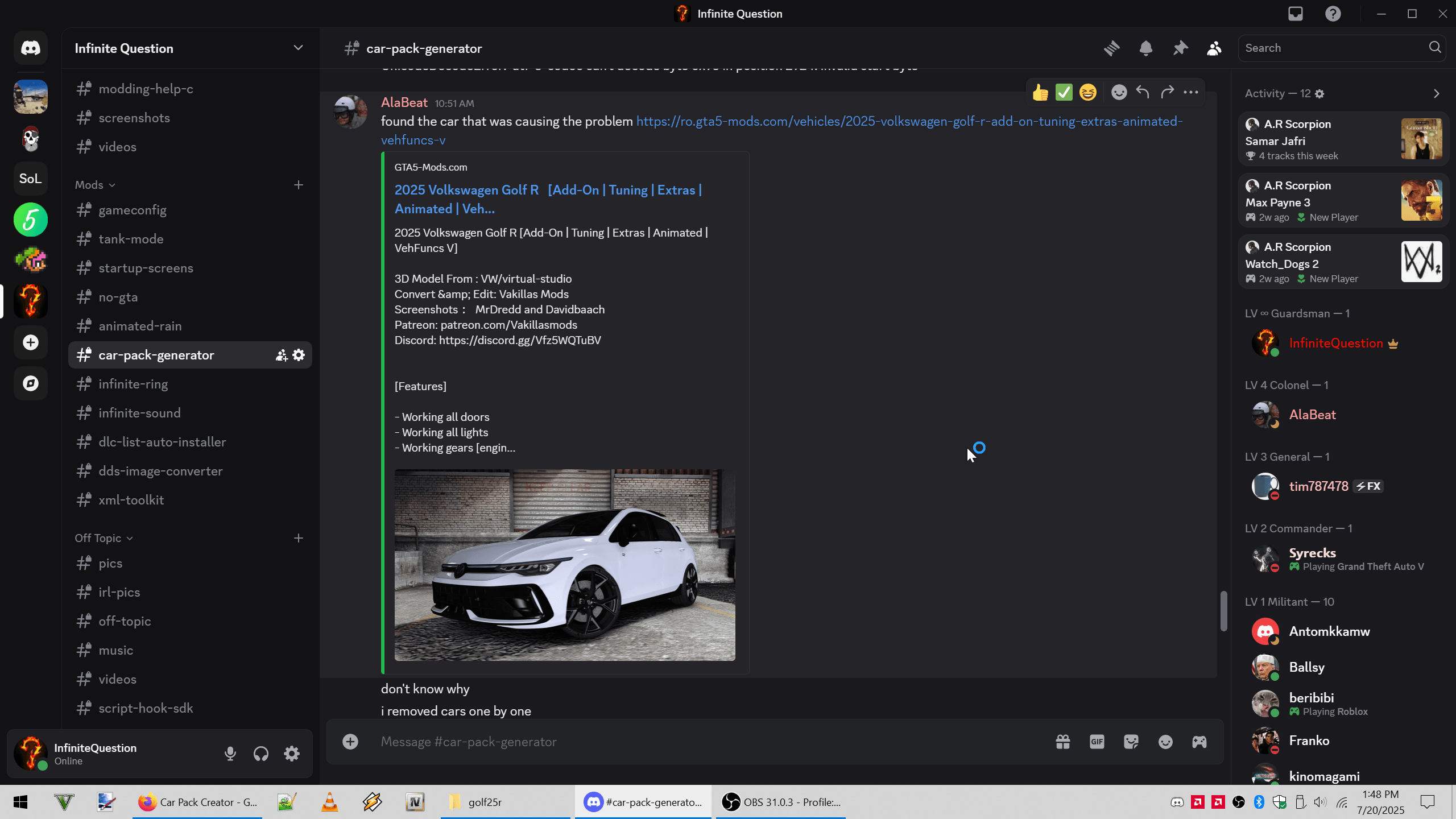
Task: Open Add Reaction emoji picker on message
Action: pos(1119,92)
